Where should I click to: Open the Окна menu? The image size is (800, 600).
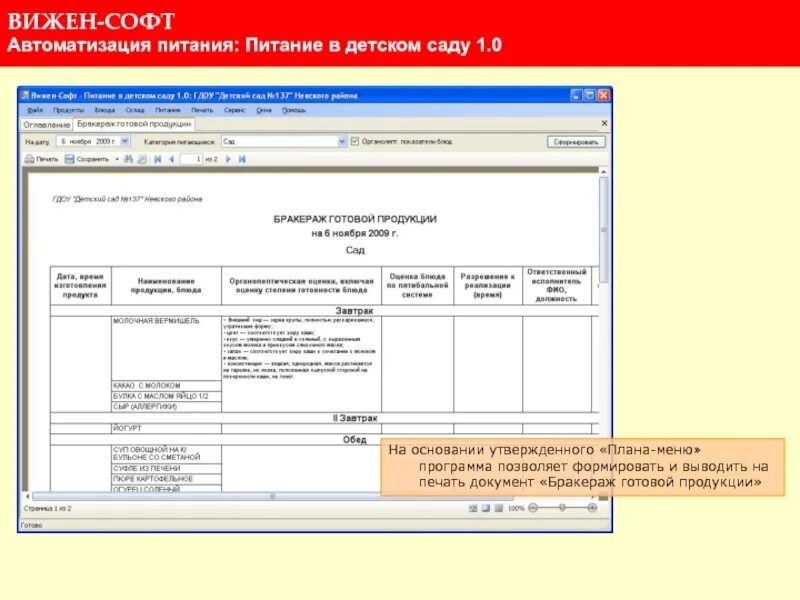coord(264,110)
